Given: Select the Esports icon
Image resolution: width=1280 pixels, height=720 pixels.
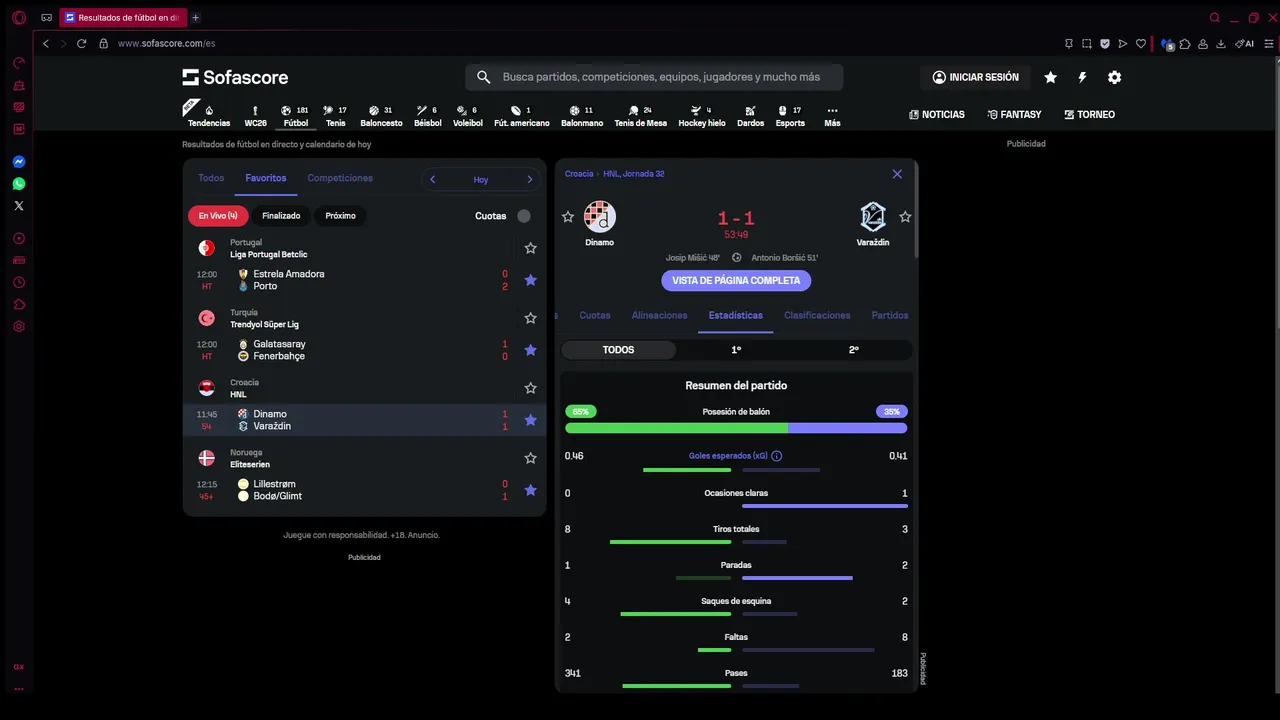Looking at the screenshot, I should (x=790, y=117).
